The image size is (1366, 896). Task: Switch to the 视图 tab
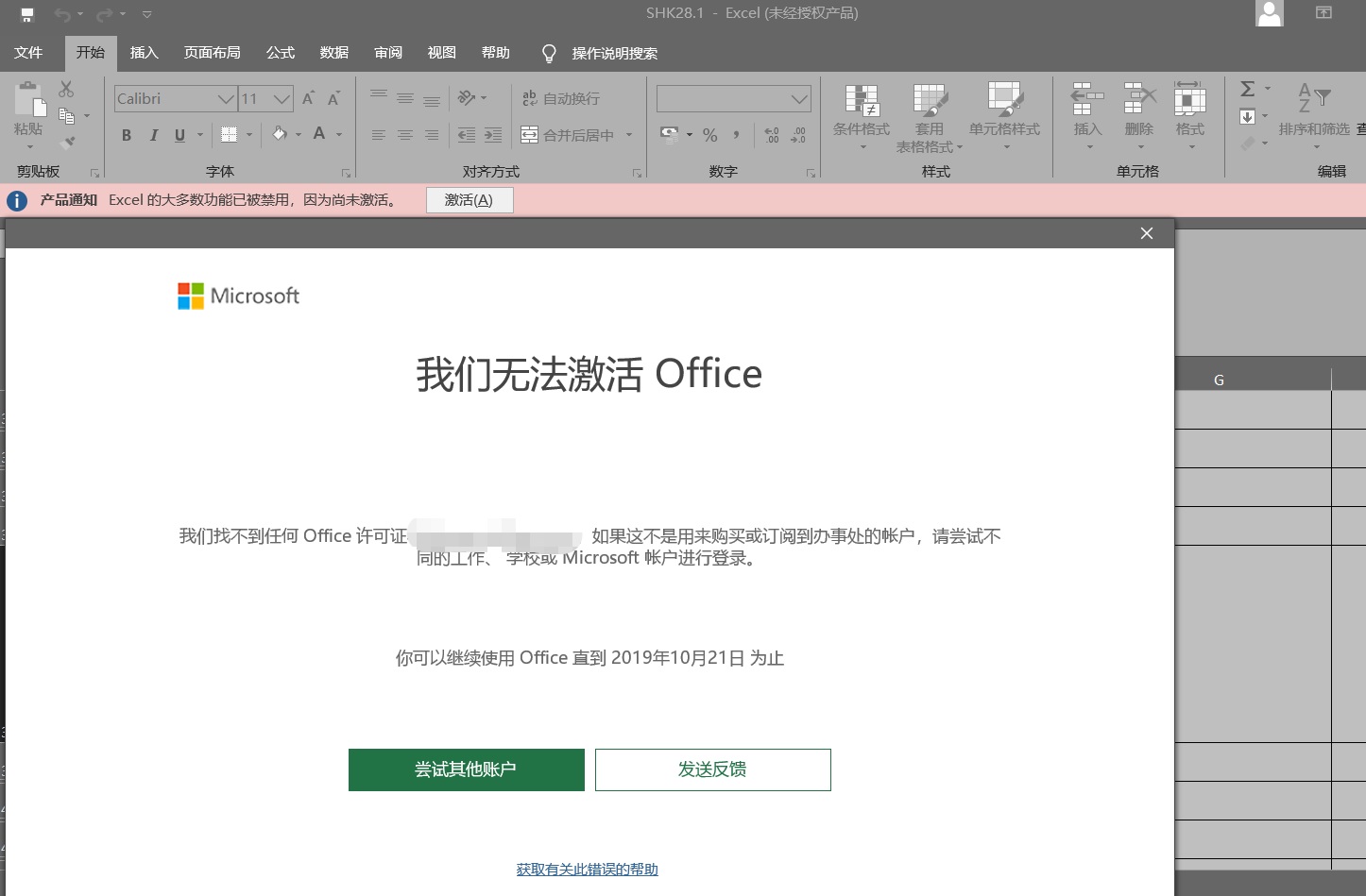[x=442, y=53]
